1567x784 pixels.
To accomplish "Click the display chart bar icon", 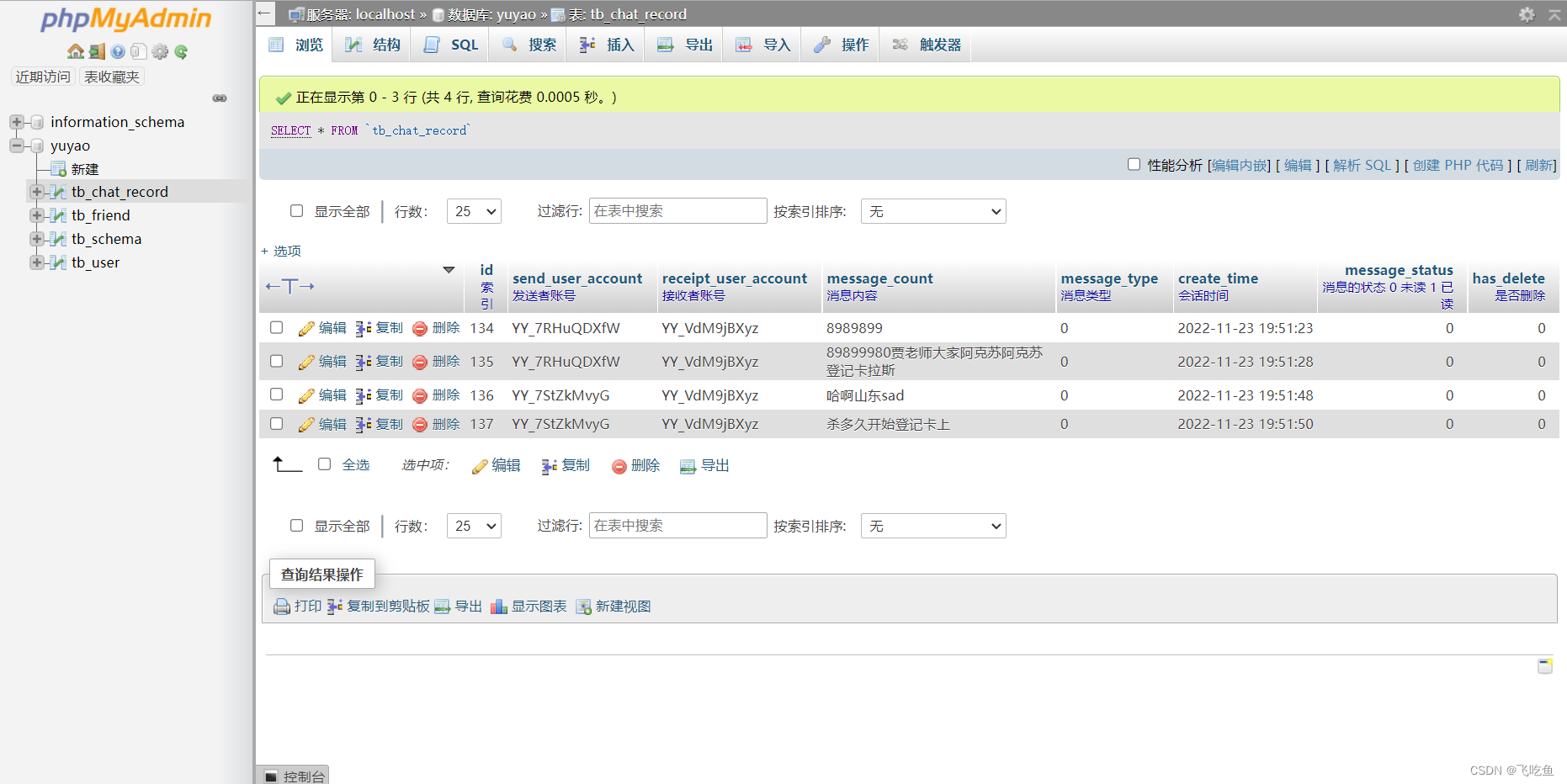I will point(499,607).
